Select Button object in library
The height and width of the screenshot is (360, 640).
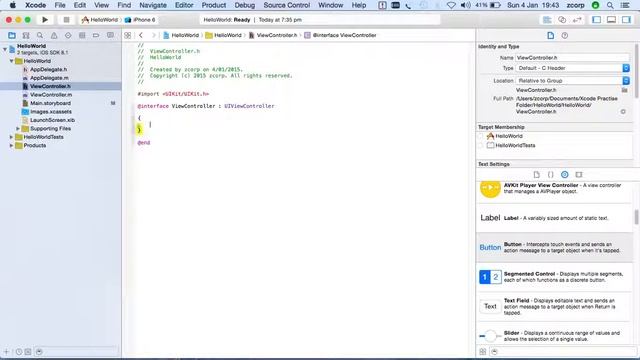click(555, 247)
